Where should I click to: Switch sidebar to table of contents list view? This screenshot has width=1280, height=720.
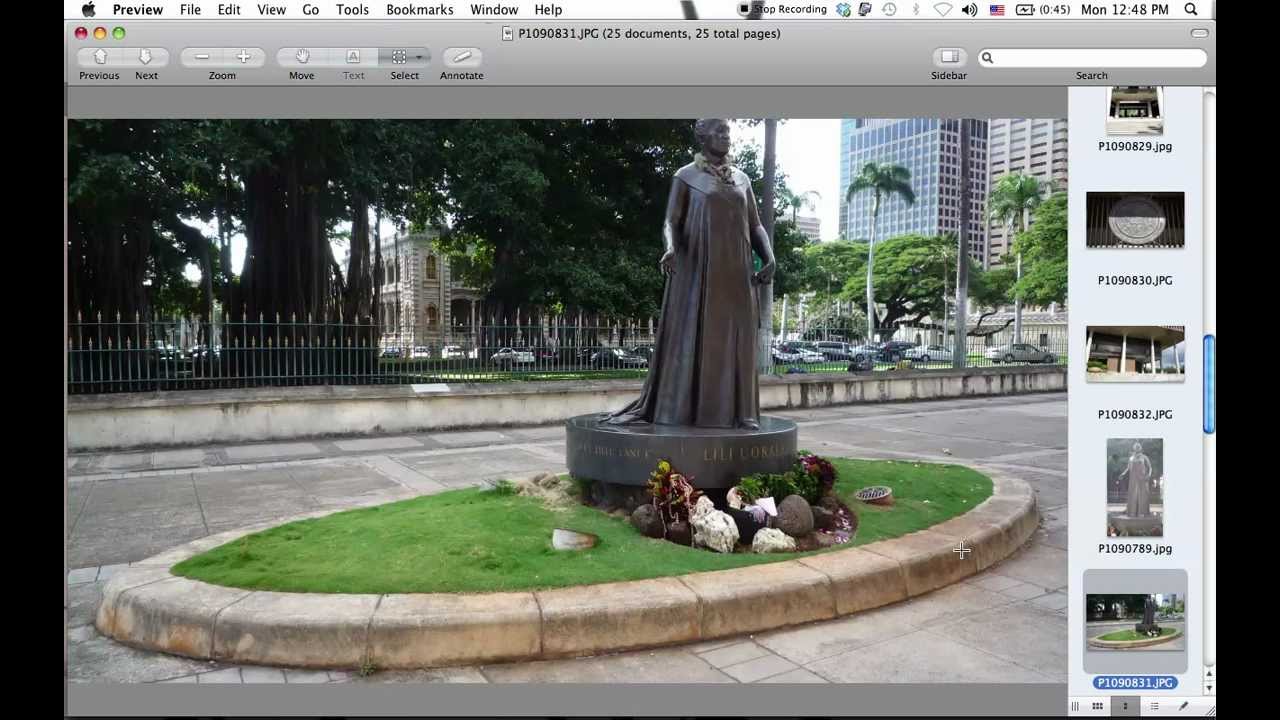pyautogui.click(x=1154, y=707)
